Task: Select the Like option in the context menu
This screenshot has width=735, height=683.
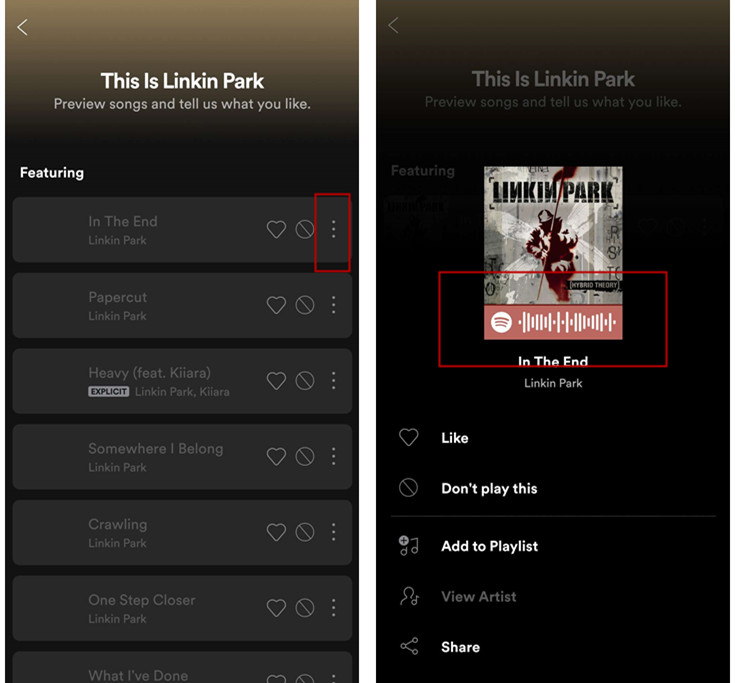Action: click(454, 438)
